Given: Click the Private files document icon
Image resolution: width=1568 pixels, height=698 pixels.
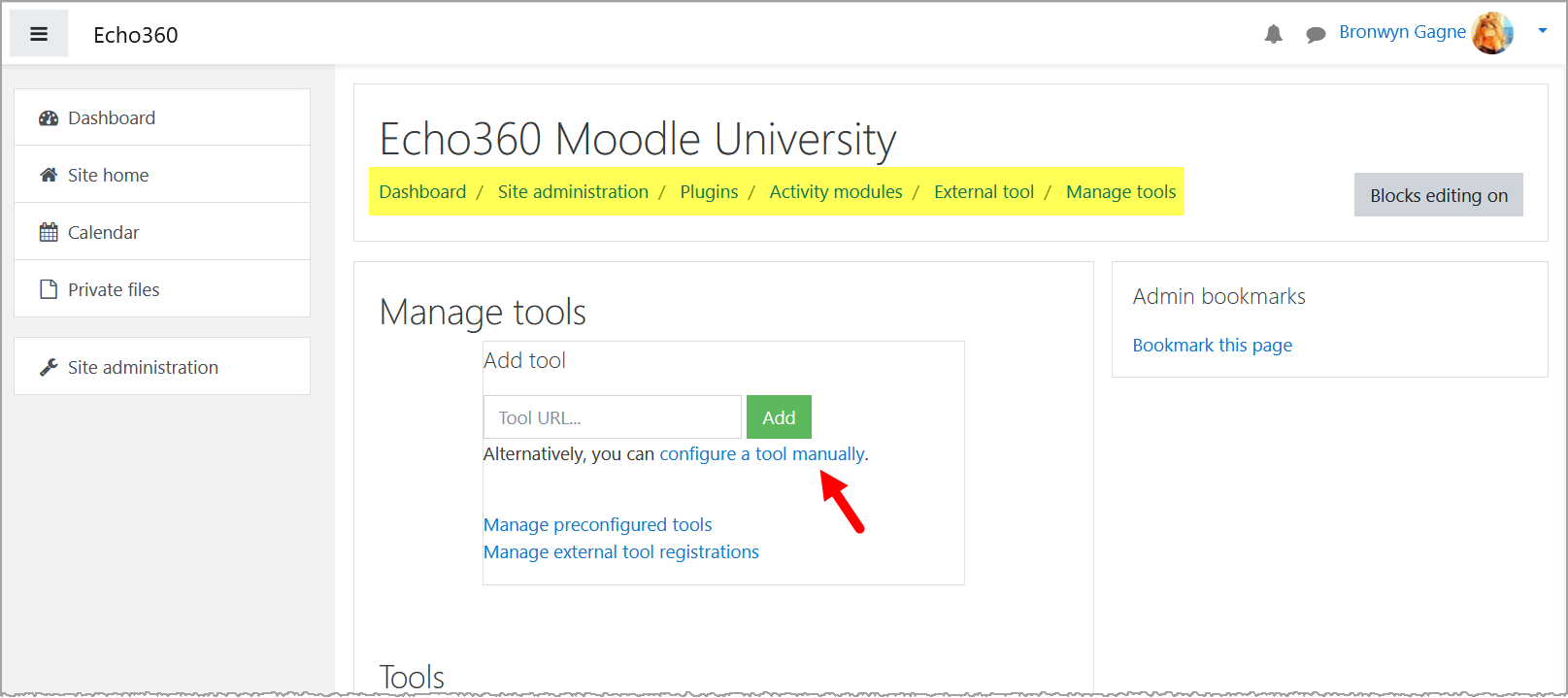Looking at the screenshot, I should [x=49, y=289].
